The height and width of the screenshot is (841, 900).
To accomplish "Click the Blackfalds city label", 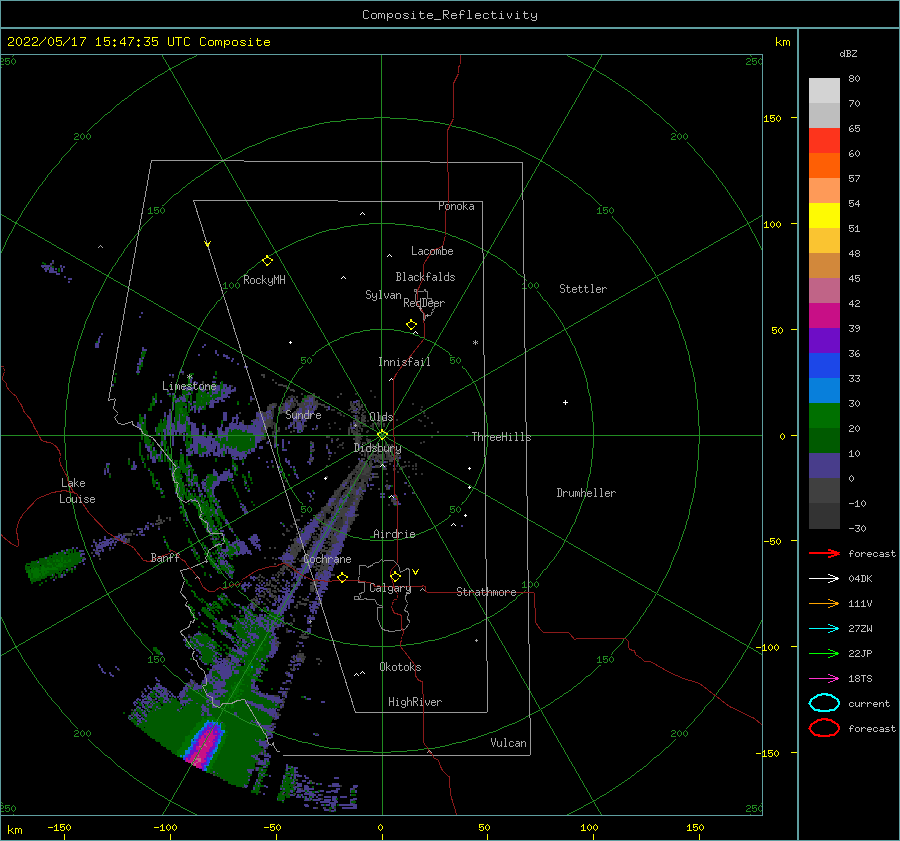I will (425, 277).
